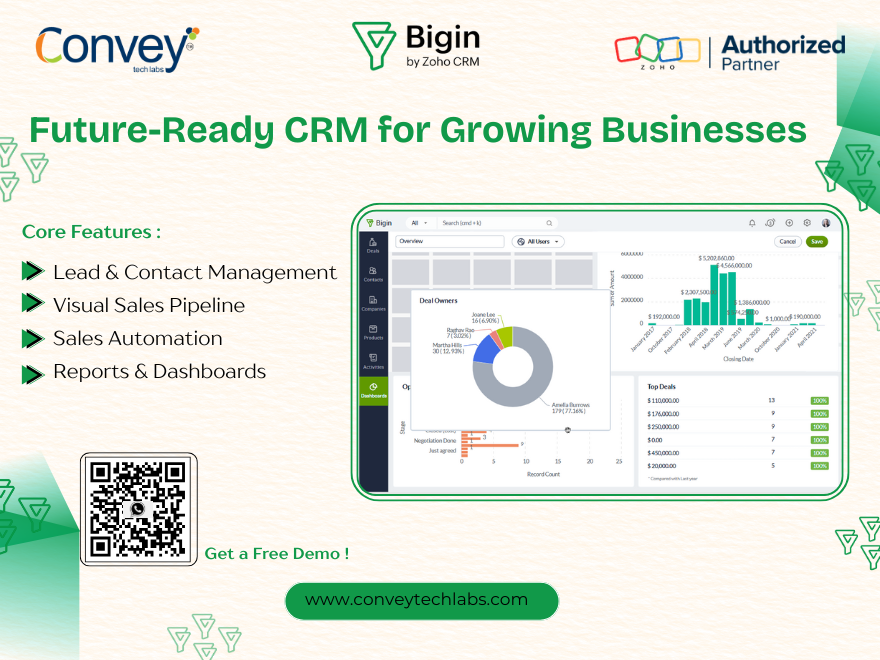The width and height of the screenshot is (880, 660).
Task: Click the Bigin logo in the top bar
Action: [379, 223]
